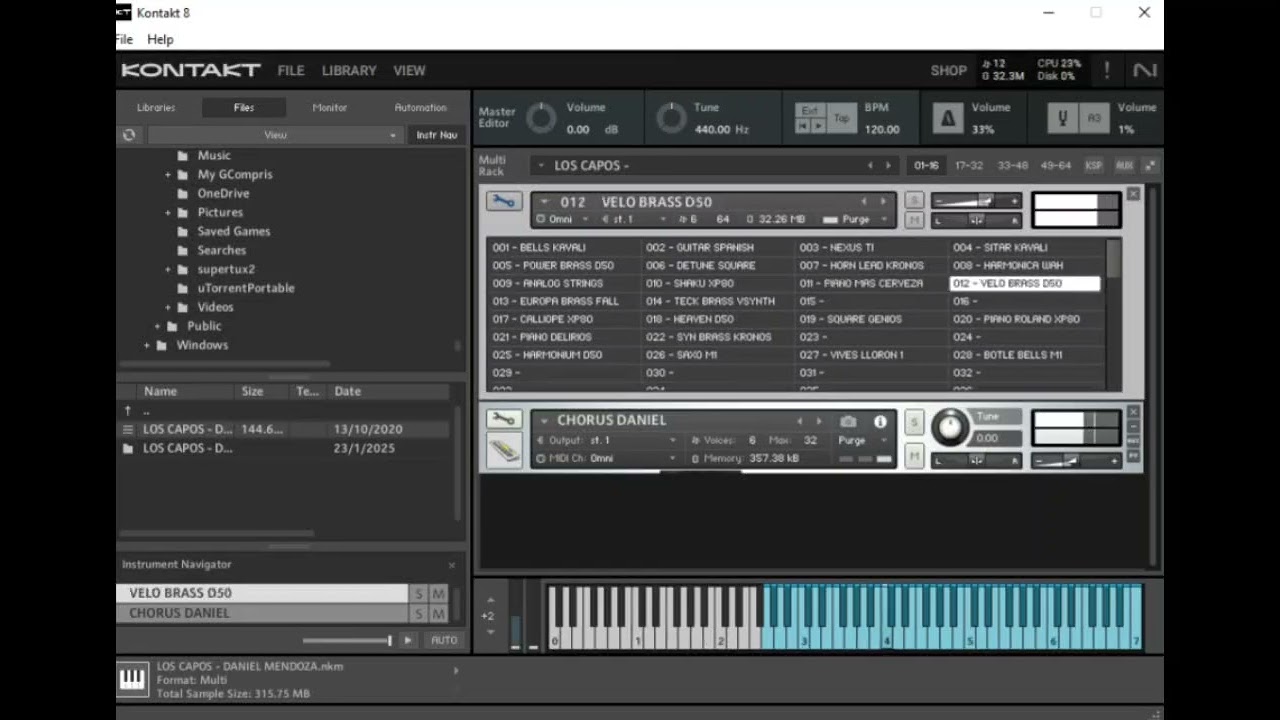Adjust the CHORUS DANIEL Tune knob

[950, 427]
